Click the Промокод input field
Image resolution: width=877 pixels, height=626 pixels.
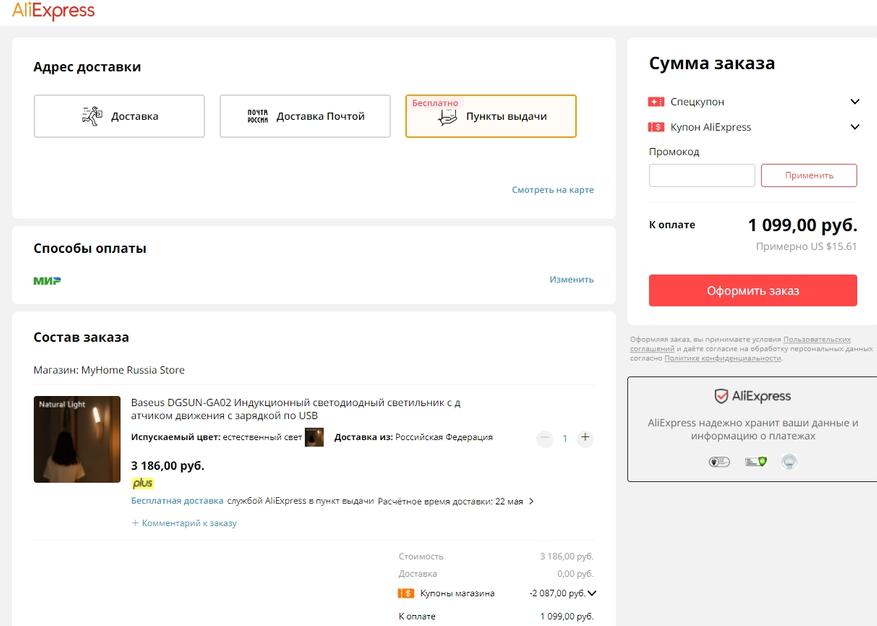[x=701, y=176]
